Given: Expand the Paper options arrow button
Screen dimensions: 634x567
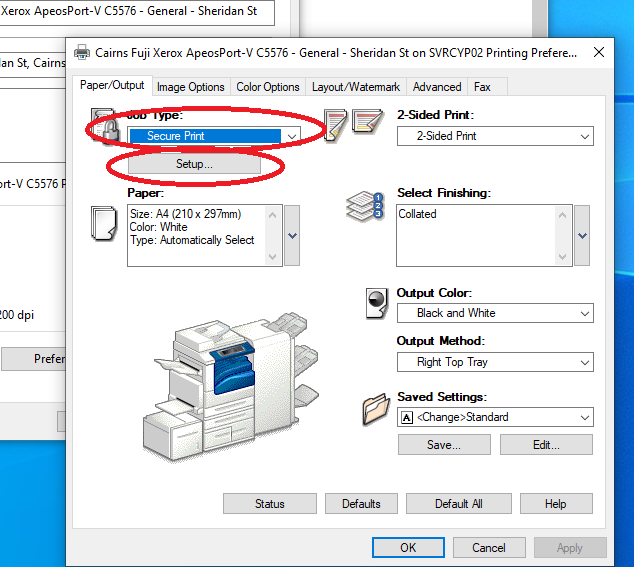Looking at the screenshot, I should [x=292, y=235].
